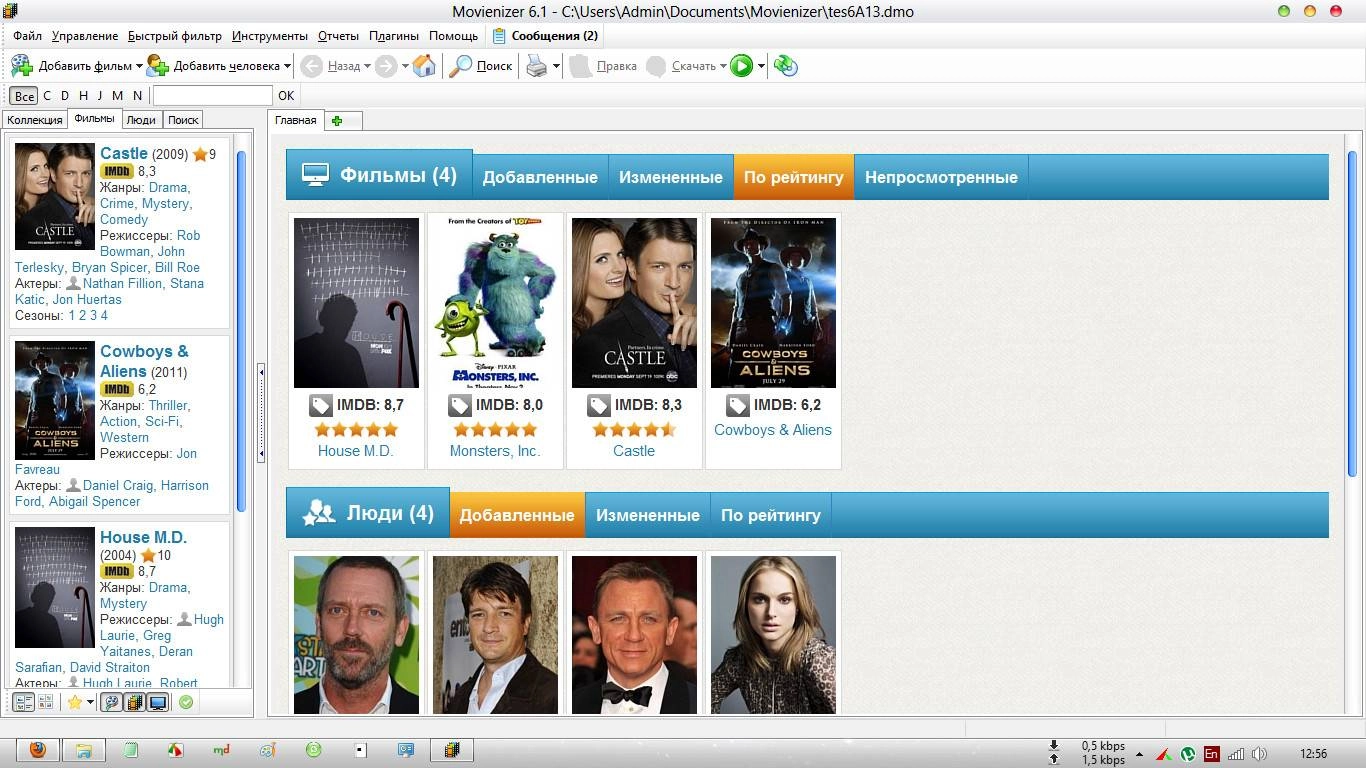The width and height of the screenshot is (1366, 768).
Task: Click tag icon under House M.D. poster
Action: click(320, 405)
